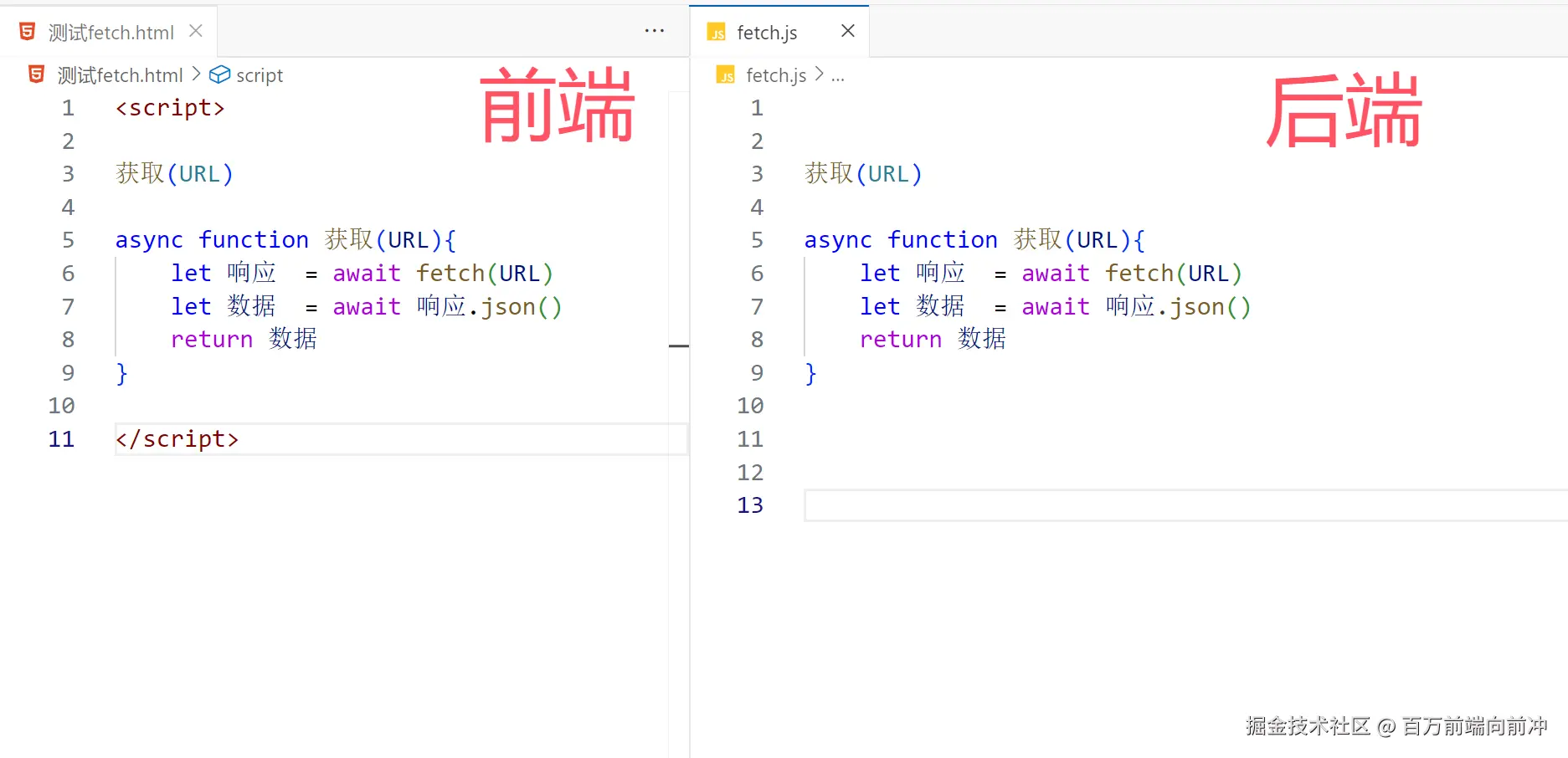Click the HTML5 icon in left breadcrumb
Screen dimensions: 1568x758
click(x=36, y=74)
